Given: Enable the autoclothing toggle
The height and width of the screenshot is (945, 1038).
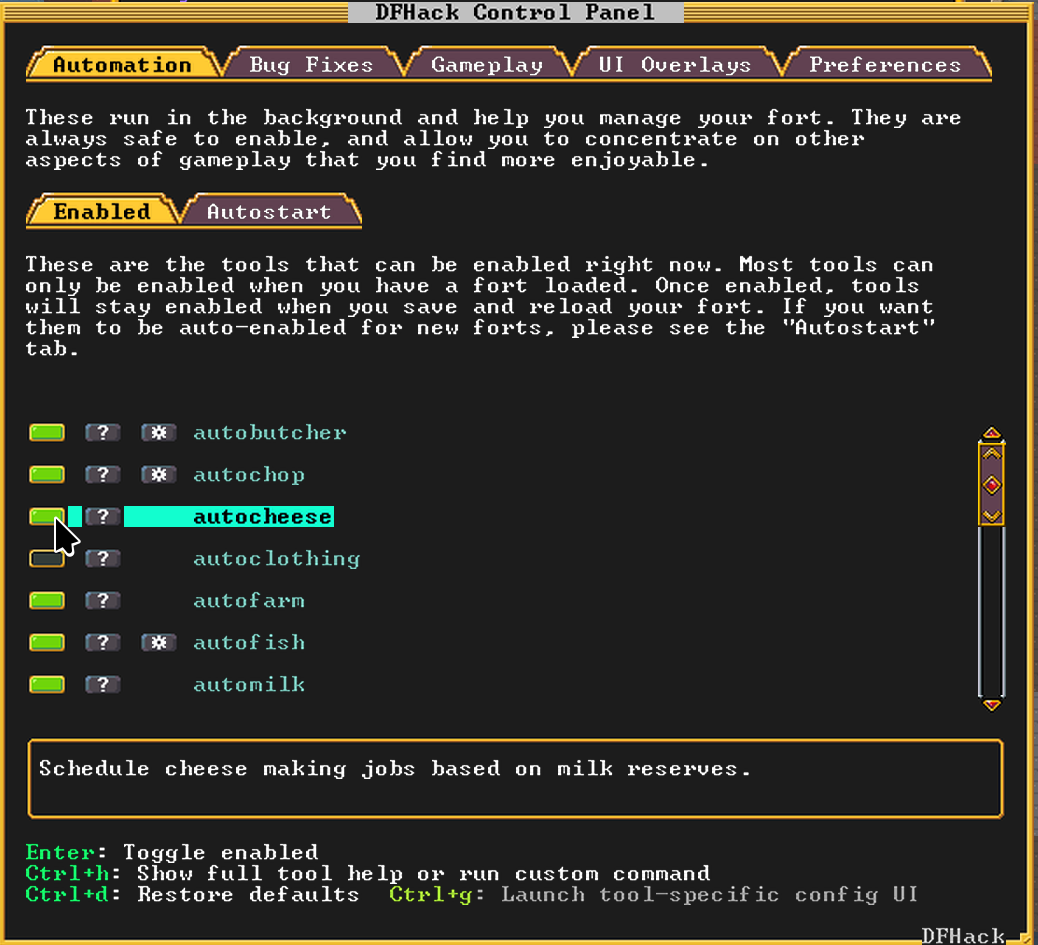Looking at the screenshot, I should click(46, 558).
